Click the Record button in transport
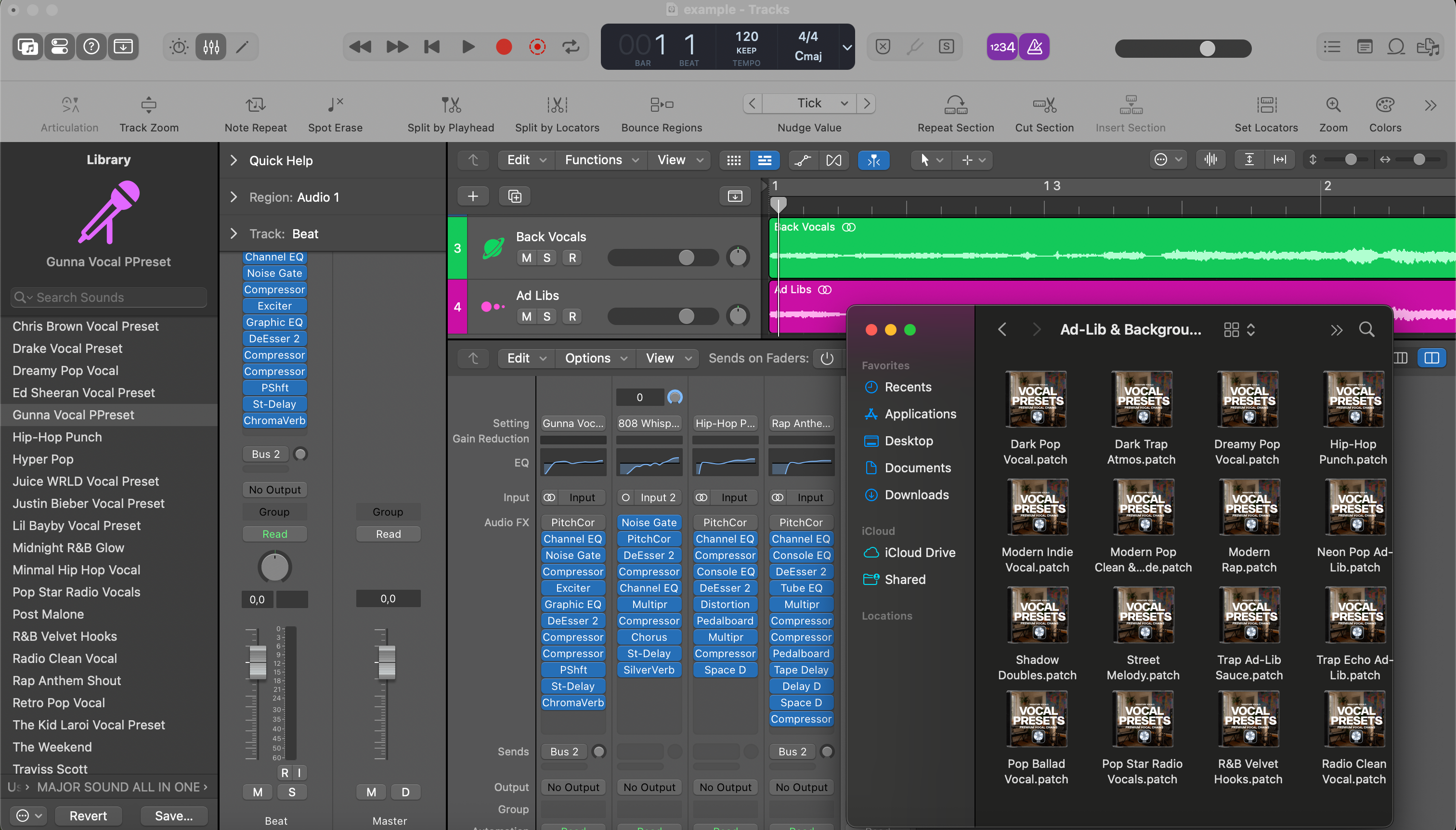Screen dimensions: 1456x830 (503, 47)
